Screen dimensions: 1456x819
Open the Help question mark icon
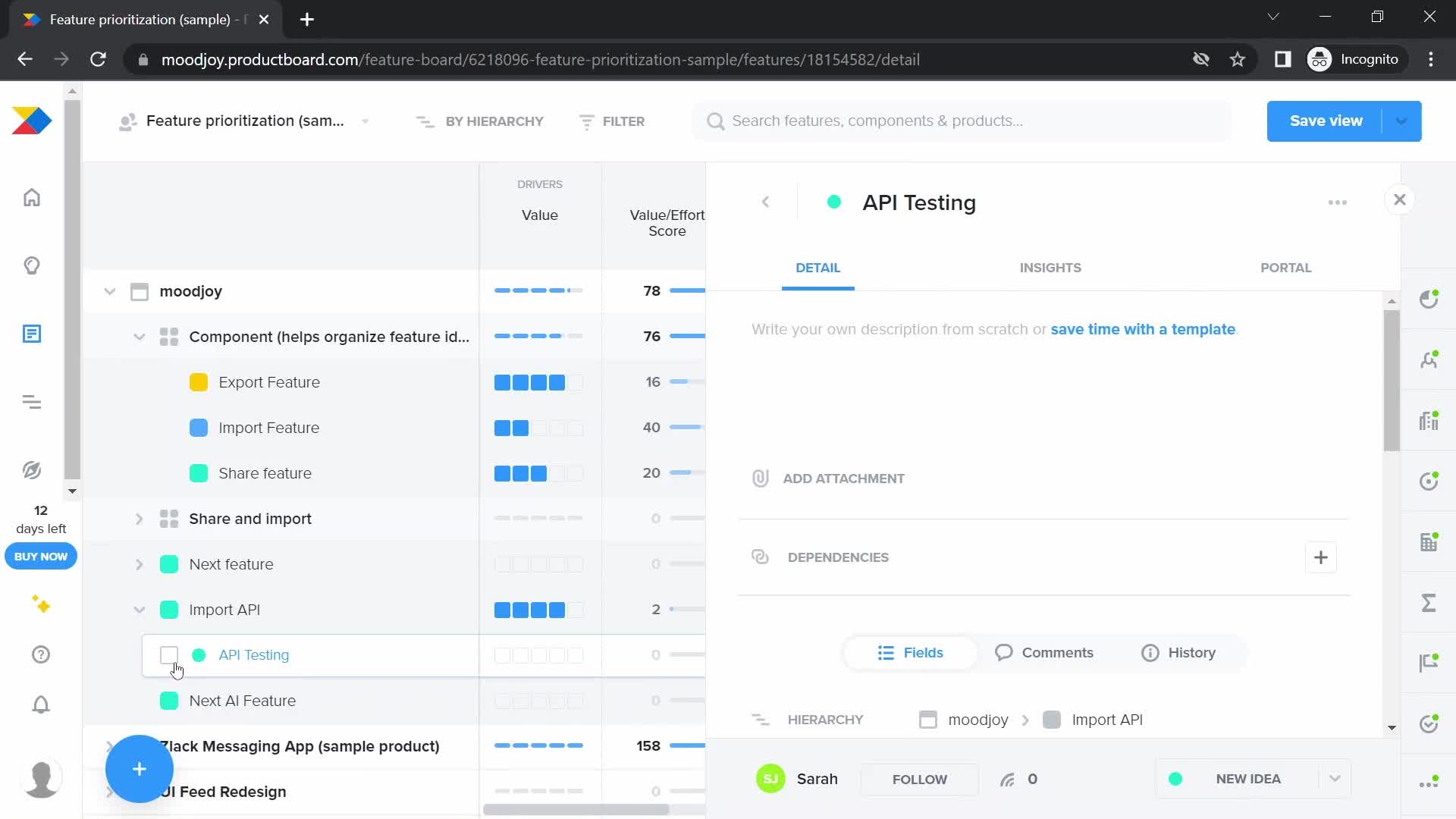(x=41, y=654)
